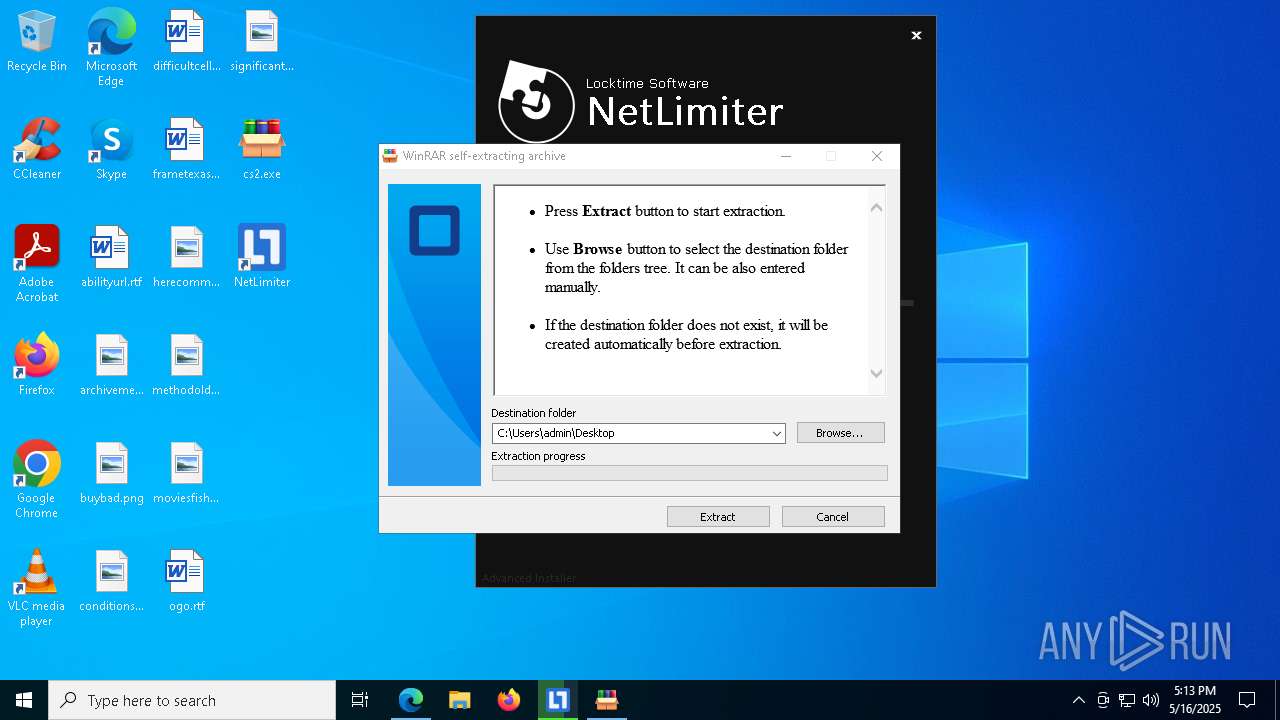Open Edge from the taskbar
The width and height of the screenshot is (1280, 720).
click(x=411, y=700)
